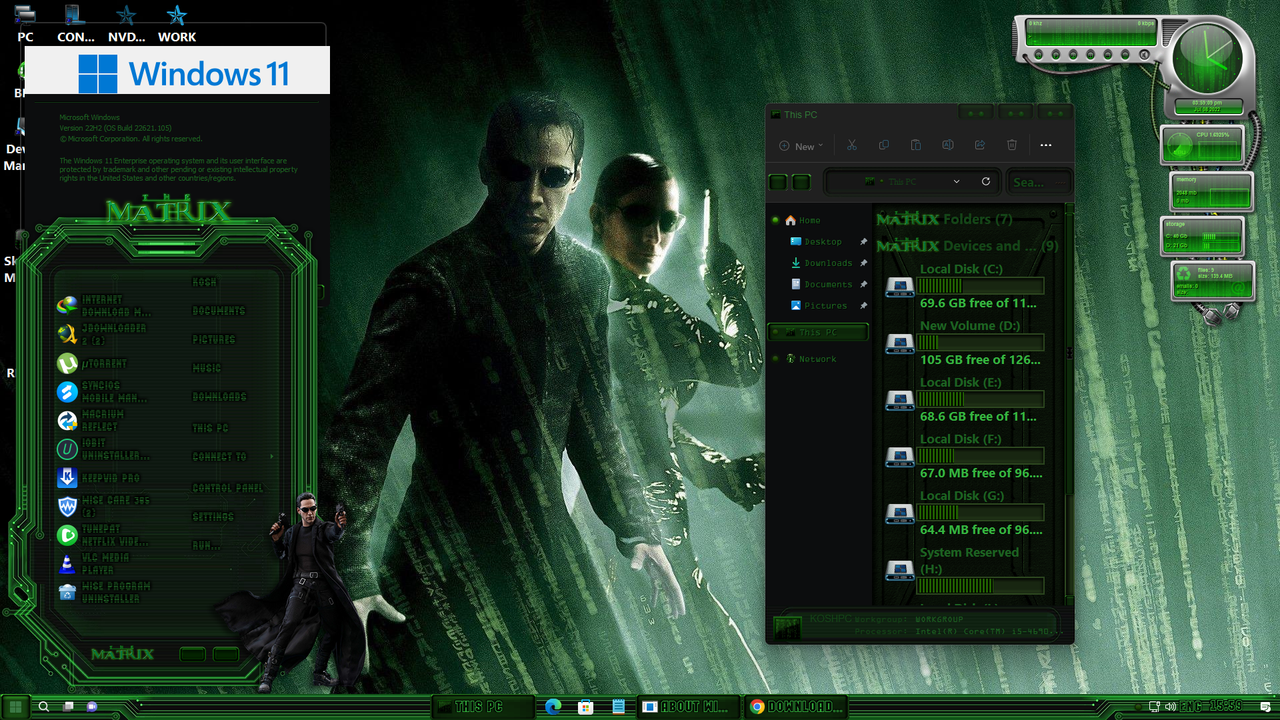Image resolution: width=1280 pixels, height=720 pixels.
Task: Click the Cut icon in Explorer toolbar
Action: 851,145
